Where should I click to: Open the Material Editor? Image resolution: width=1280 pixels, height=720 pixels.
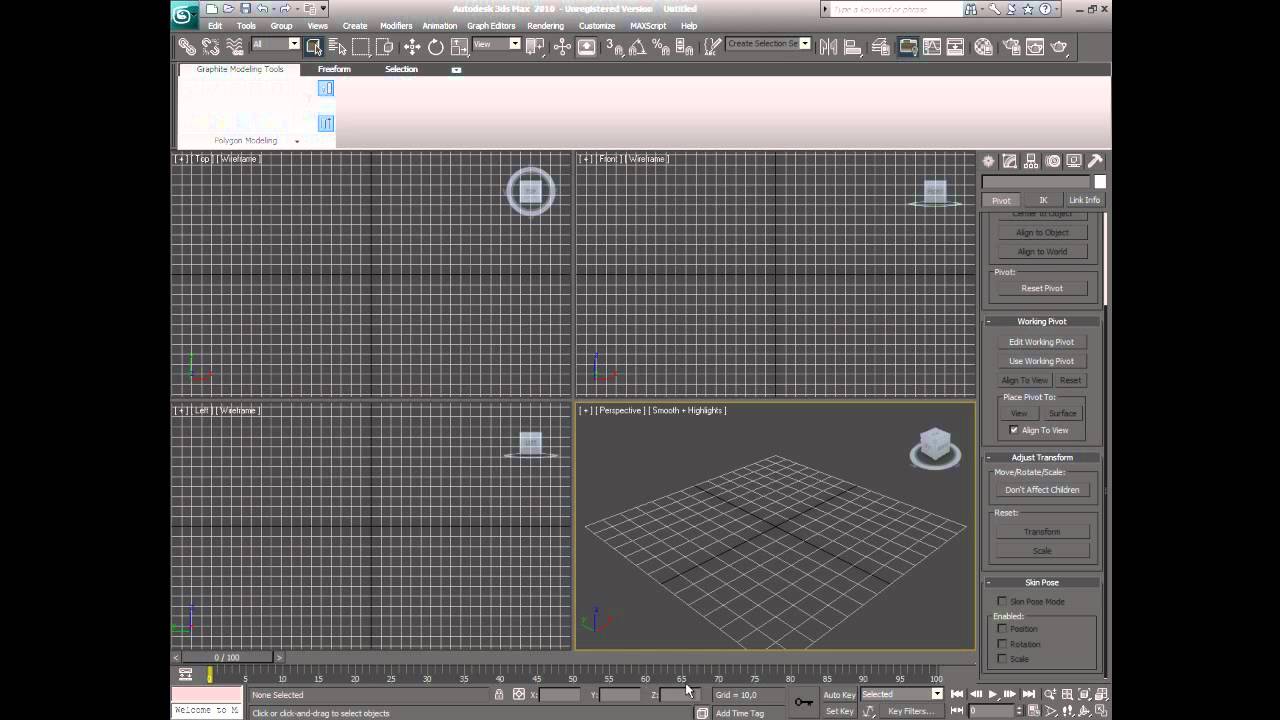[x=984, y=46]
